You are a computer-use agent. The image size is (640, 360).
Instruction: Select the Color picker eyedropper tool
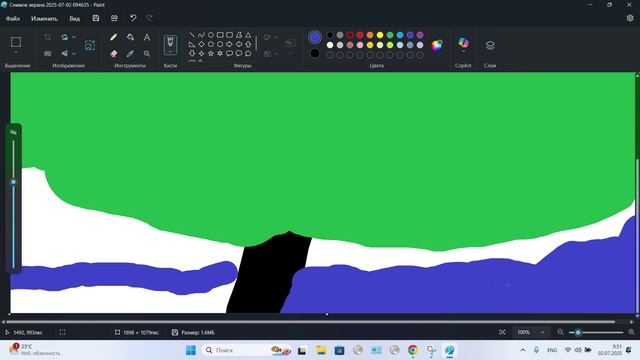click(x=130, y=53)
